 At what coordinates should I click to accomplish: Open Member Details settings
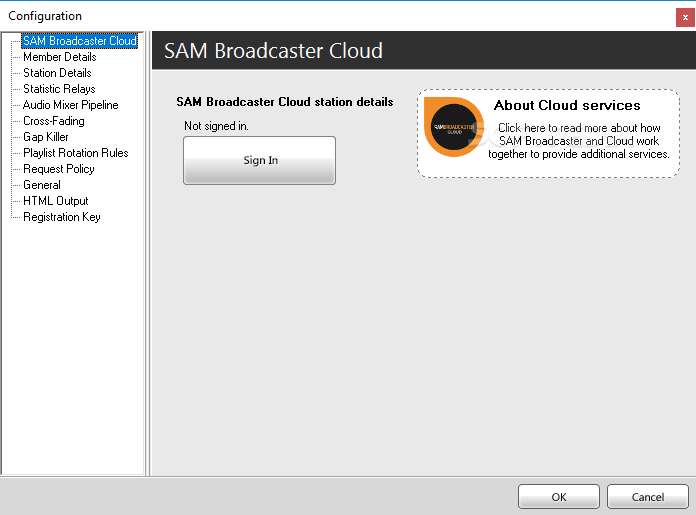pyautogui.click(x=59, y=57)
